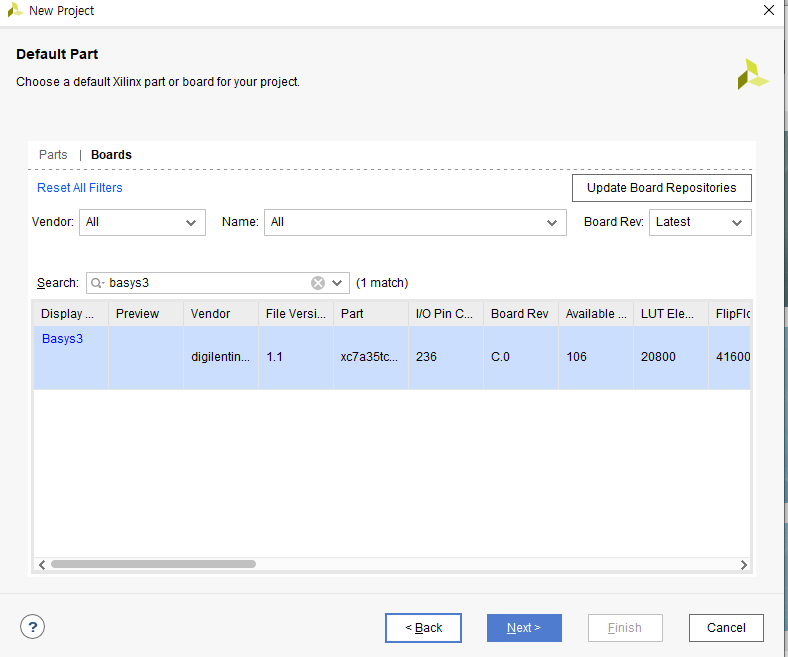This screenshot has width=788, height=657.
Task: Open the search history dropdown arrow
Action: (338, 283)
